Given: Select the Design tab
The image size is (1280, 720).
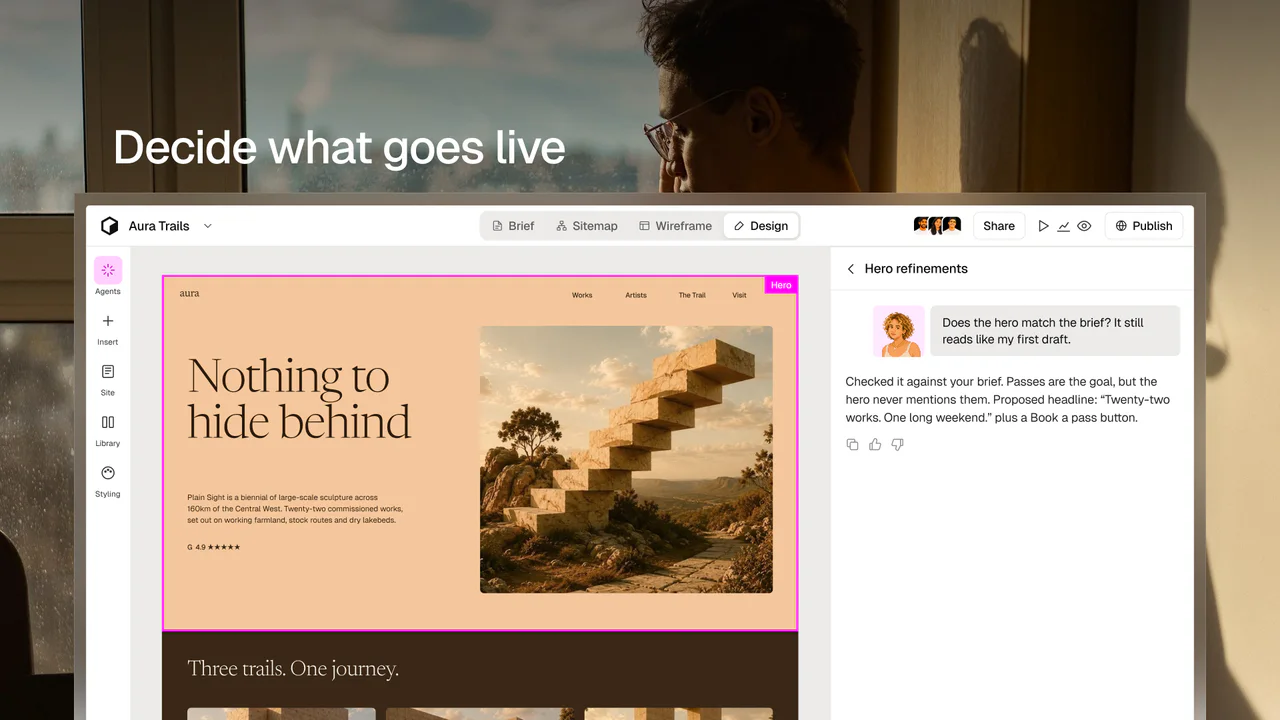Looking at the screenshot, I should [761, 226].
